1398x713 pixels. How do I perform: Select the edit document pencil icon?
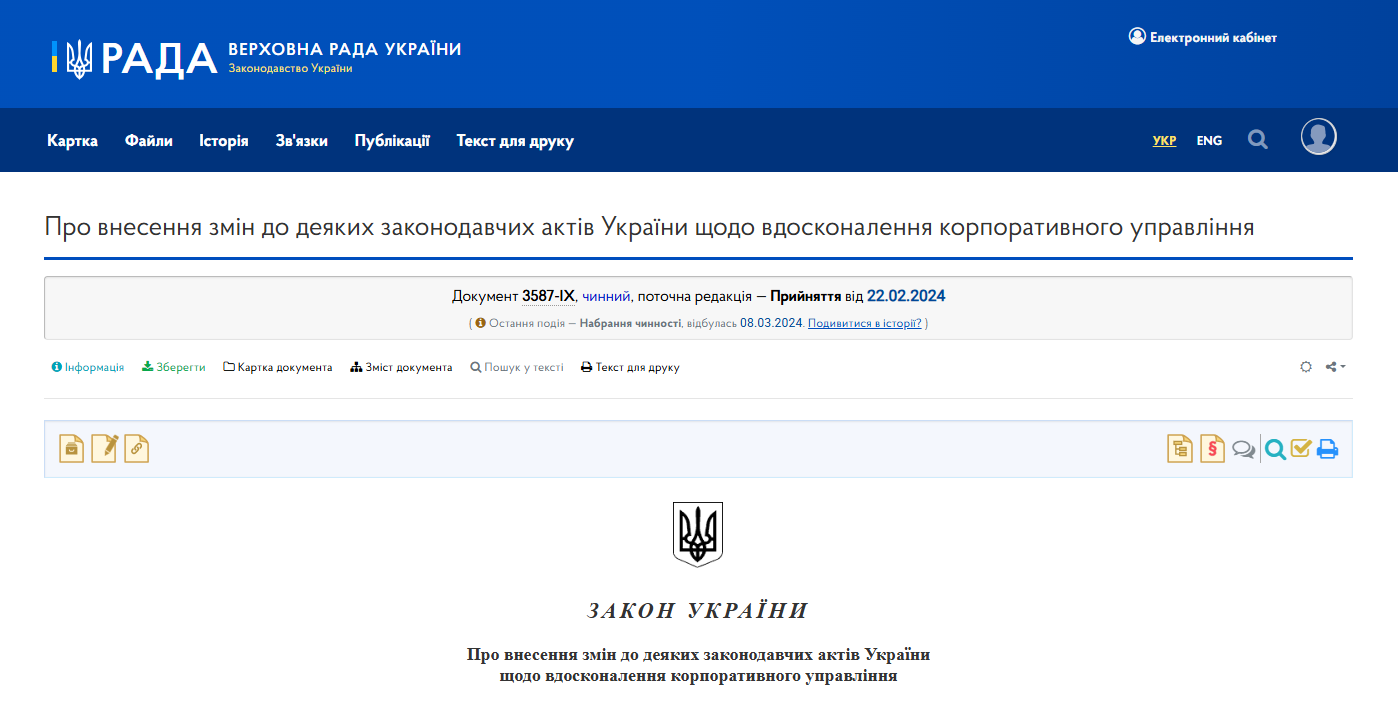[104, 448]
